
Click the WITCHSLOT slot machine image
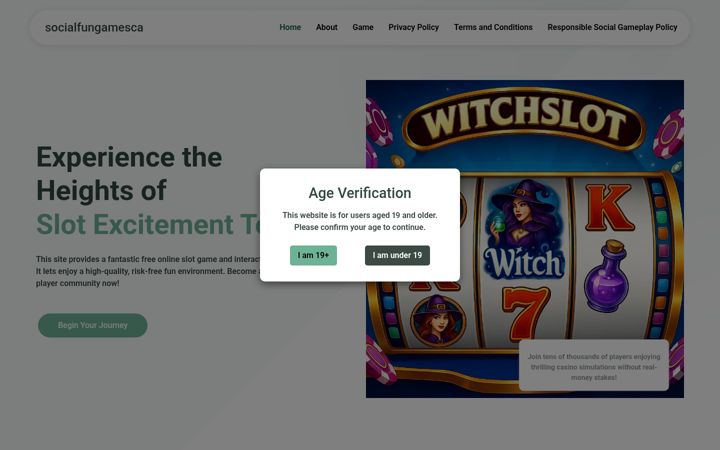525,239
